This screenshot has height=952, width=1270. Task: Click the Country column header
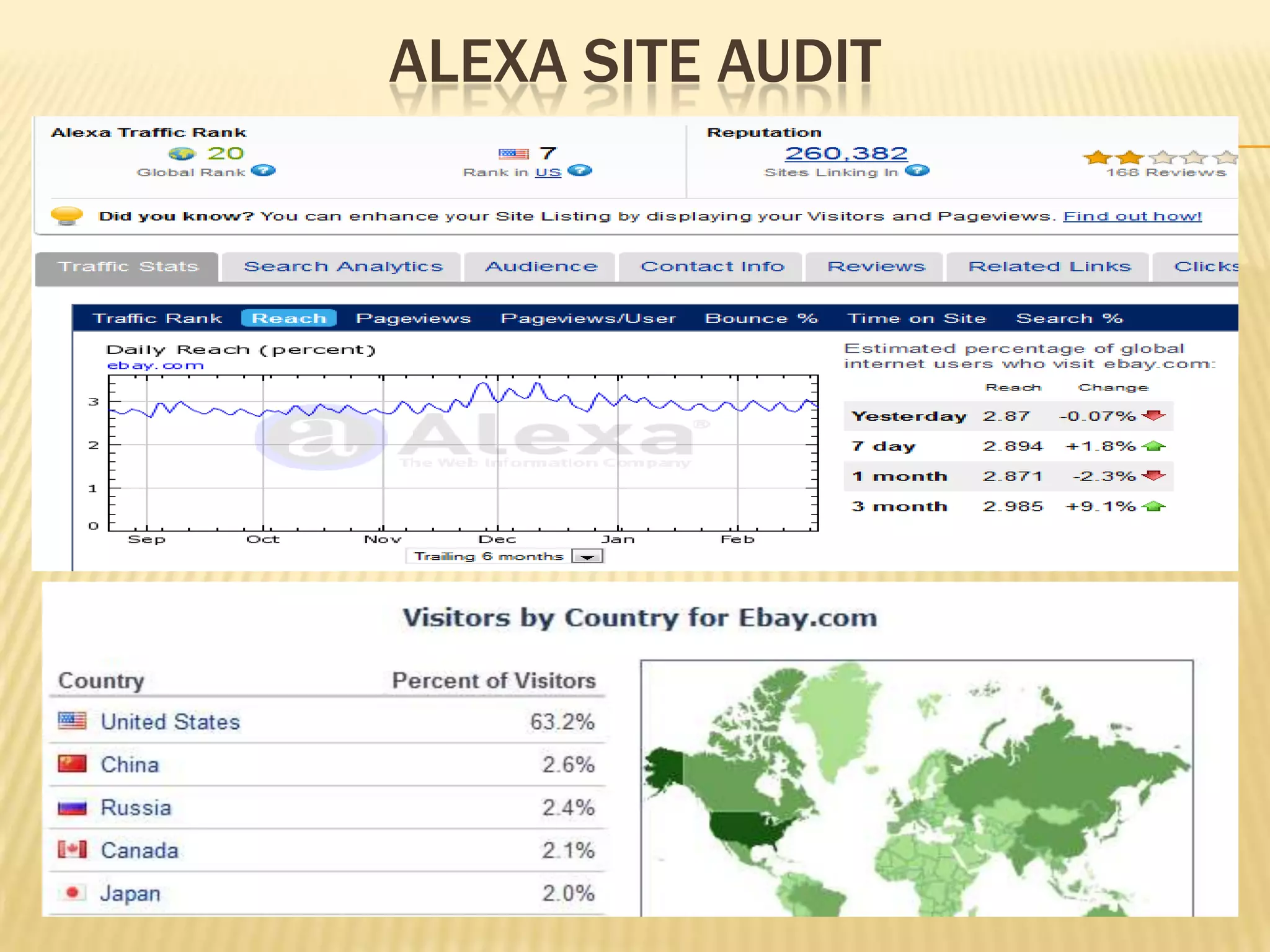[101, 681]
